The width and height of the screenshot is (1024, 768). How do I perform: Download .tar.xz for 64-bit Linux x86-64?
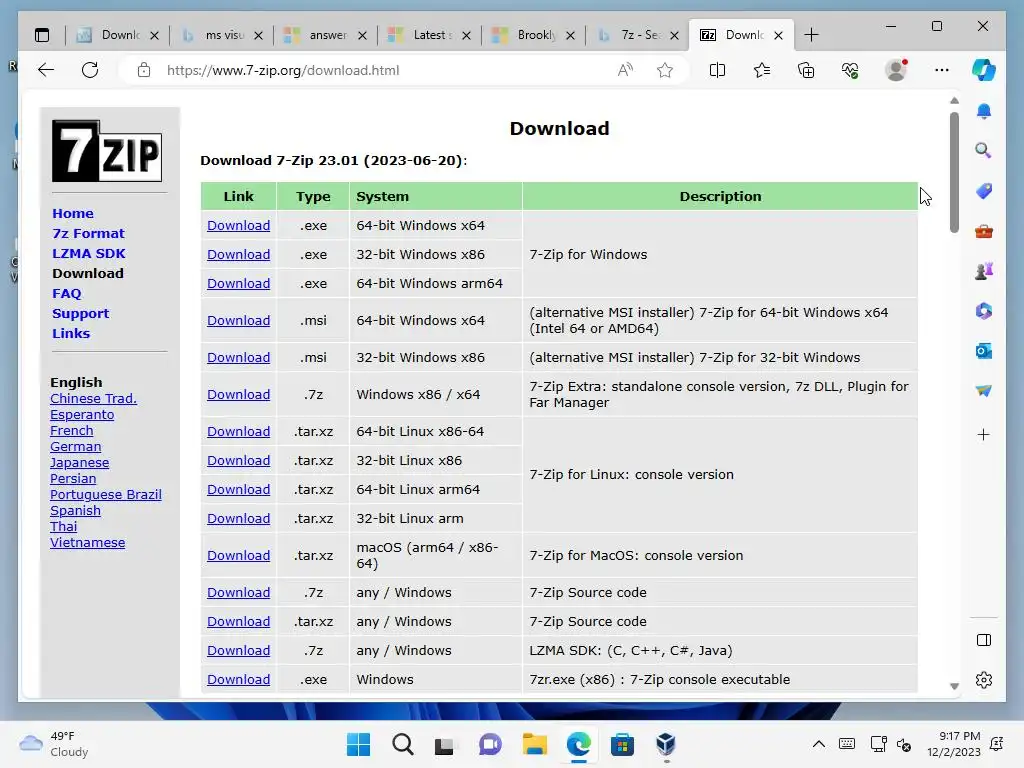pos(238,432)
